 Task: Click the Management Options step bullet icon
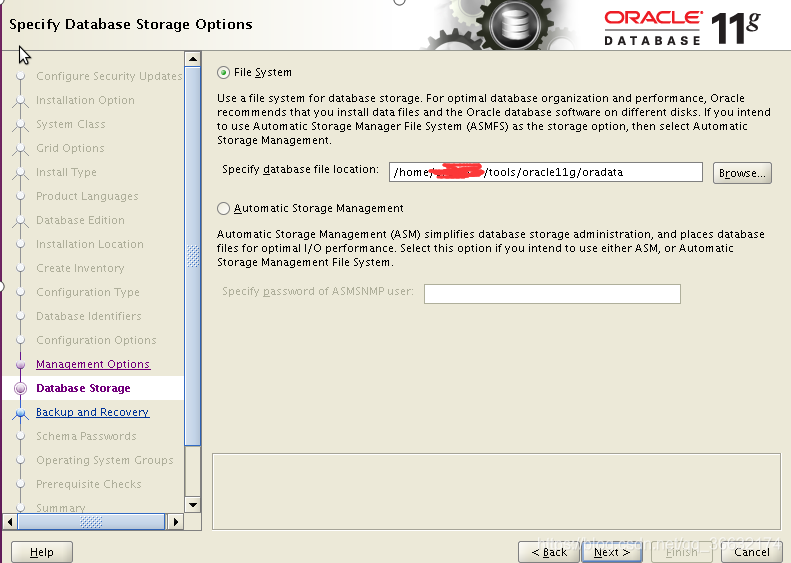pyautogui.click(x=21, y=364)
